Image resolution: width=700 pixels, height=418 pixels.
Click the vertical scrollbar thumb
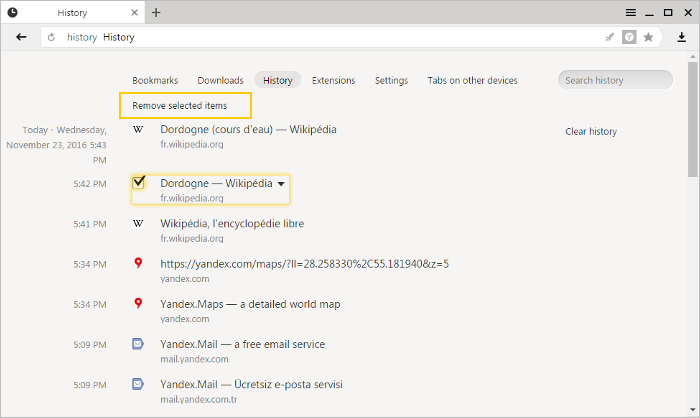692,120
